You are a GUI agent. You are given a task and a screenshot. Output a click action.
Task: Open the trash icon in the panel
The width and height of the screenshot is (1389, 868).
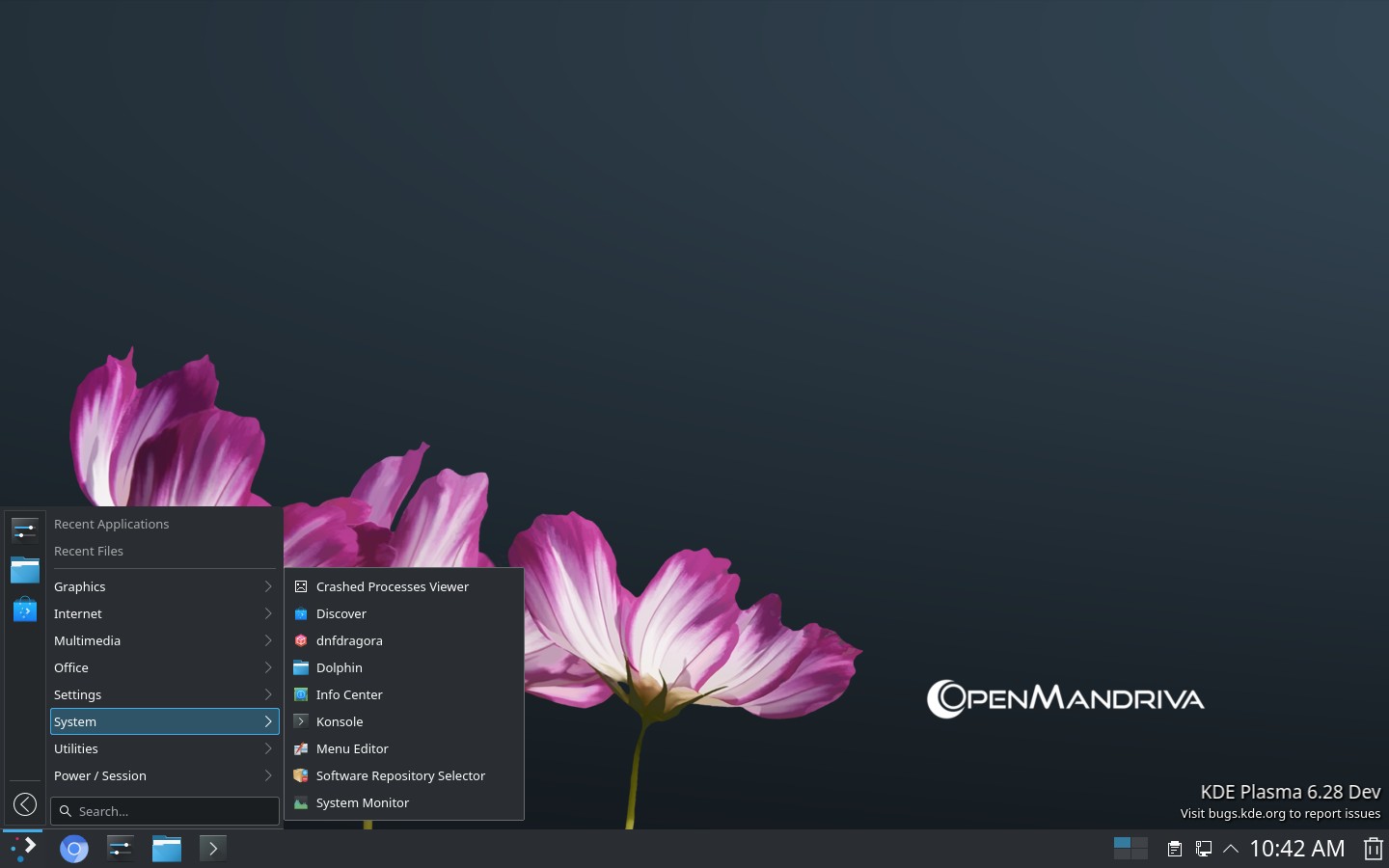click(x=1373, y=849)
